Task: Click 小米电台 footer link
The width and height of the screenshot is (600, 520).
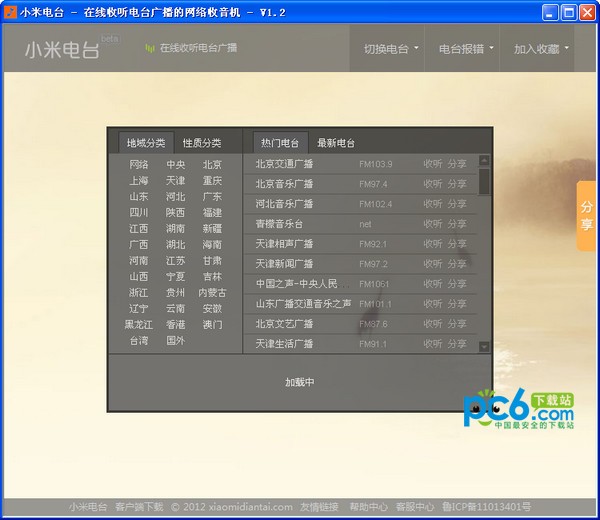Action: tap(88, 507)
